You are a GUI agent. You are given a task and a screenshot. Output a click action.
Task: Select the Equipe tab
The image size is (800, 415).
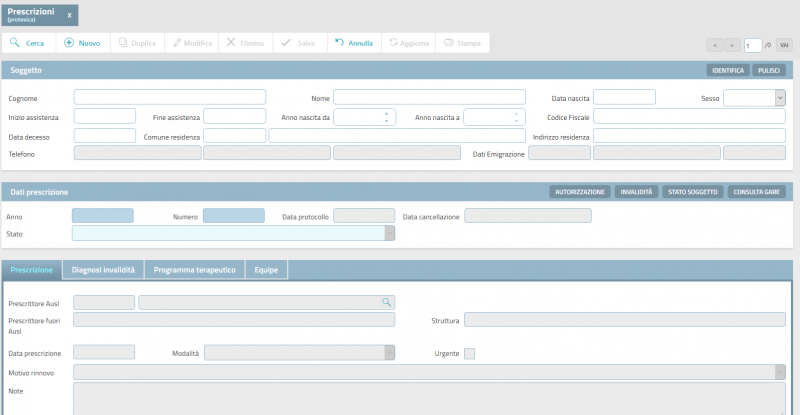[267, 270]
